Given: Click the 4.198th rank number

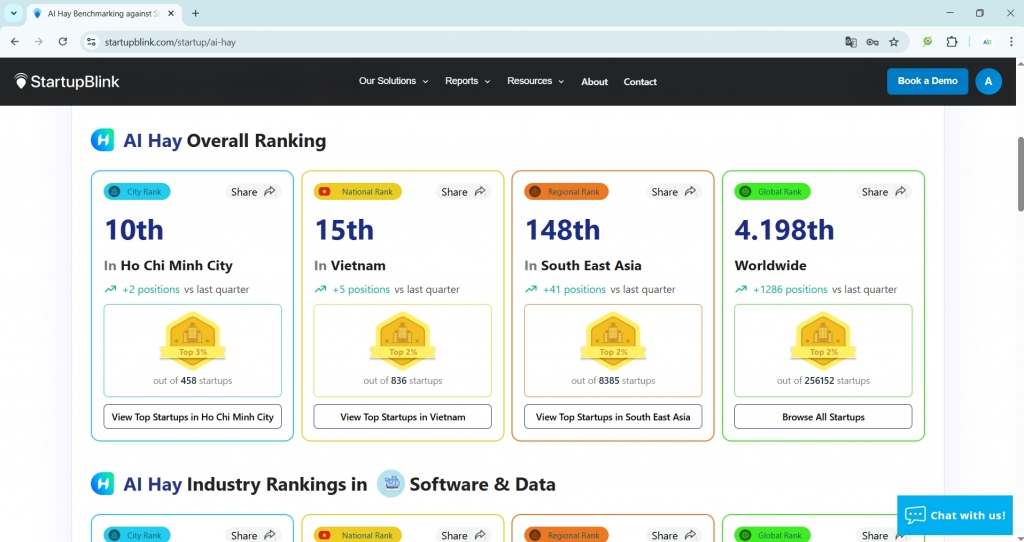Looking at the screenshot, I should click(784, 230).
